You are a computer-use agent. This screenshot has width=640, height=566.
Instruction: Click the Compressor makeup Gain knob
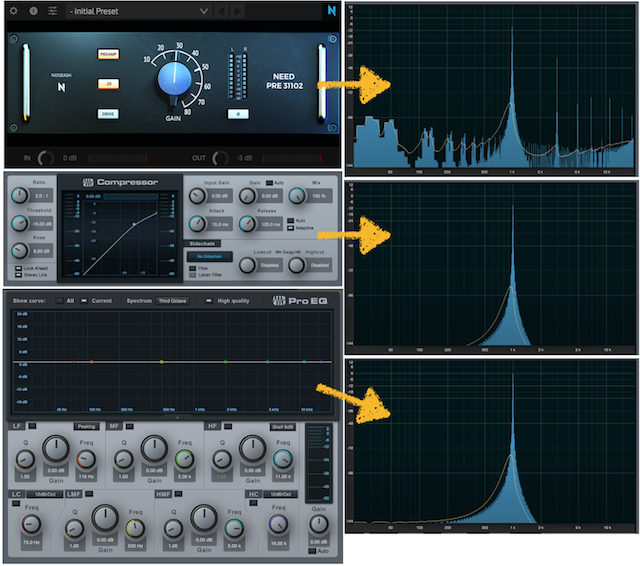(247, 196)
